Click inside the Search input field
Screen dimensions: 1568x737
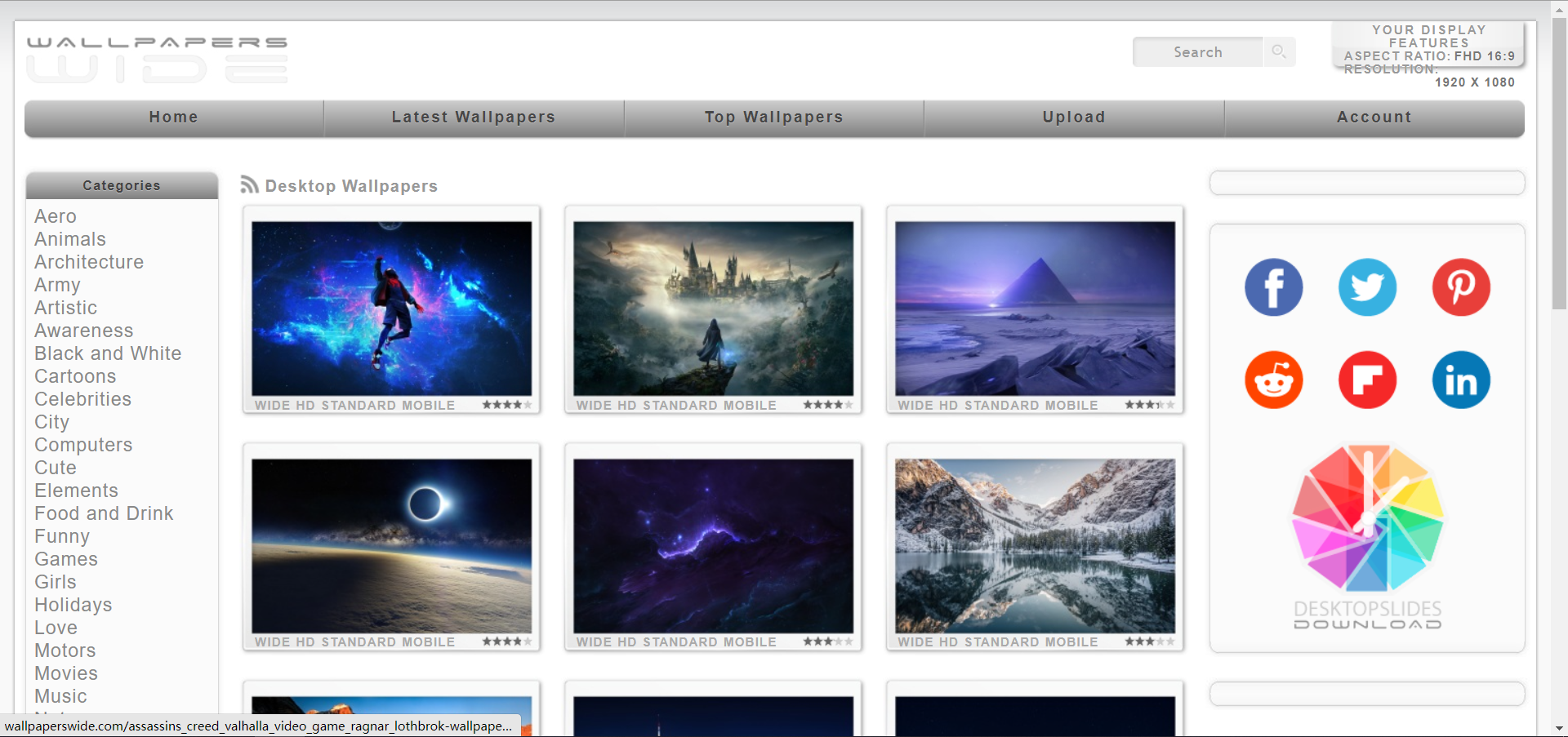(1198, 51)
